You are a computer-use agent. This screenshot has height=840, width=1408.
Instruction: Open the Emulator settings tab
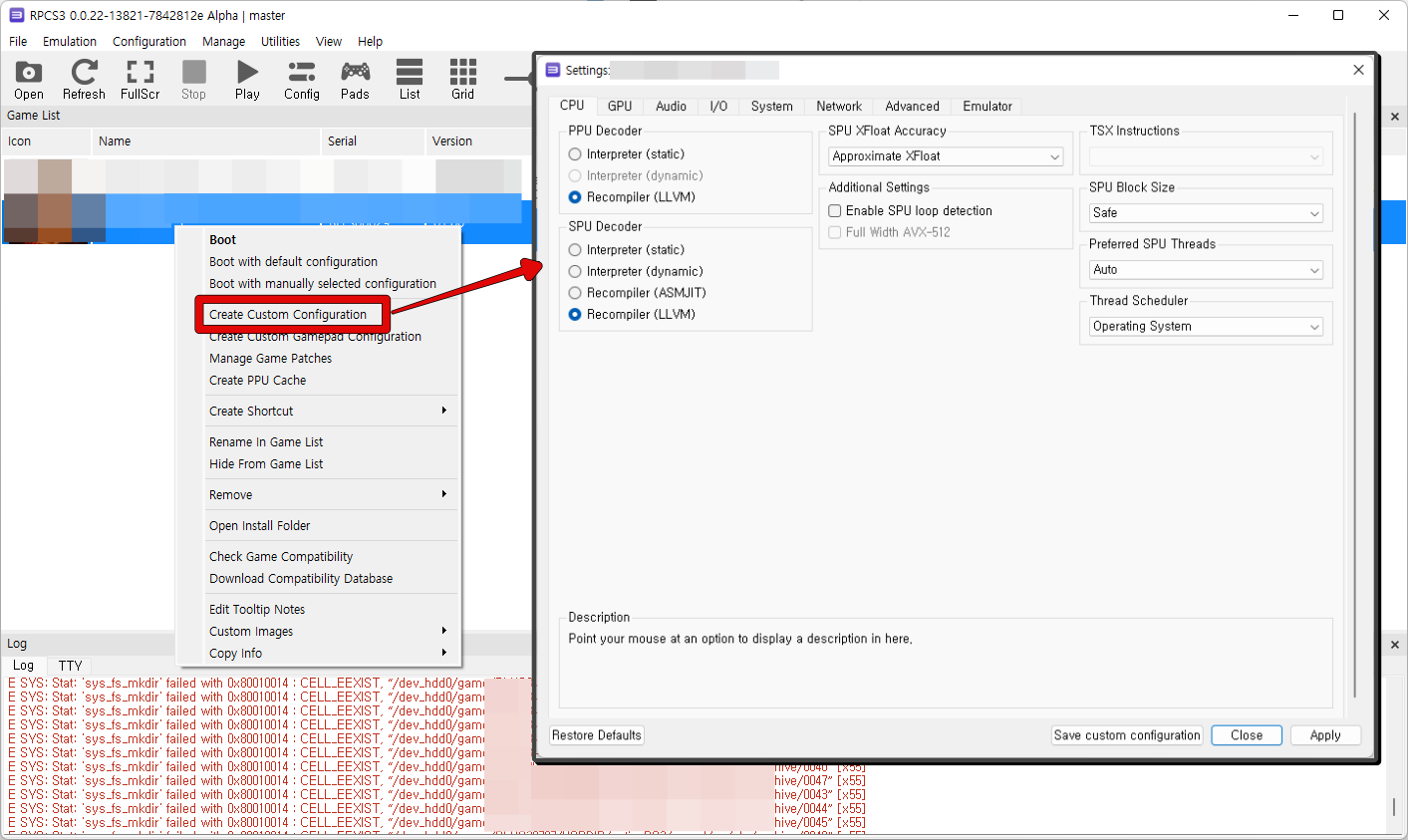click(986, 106)
